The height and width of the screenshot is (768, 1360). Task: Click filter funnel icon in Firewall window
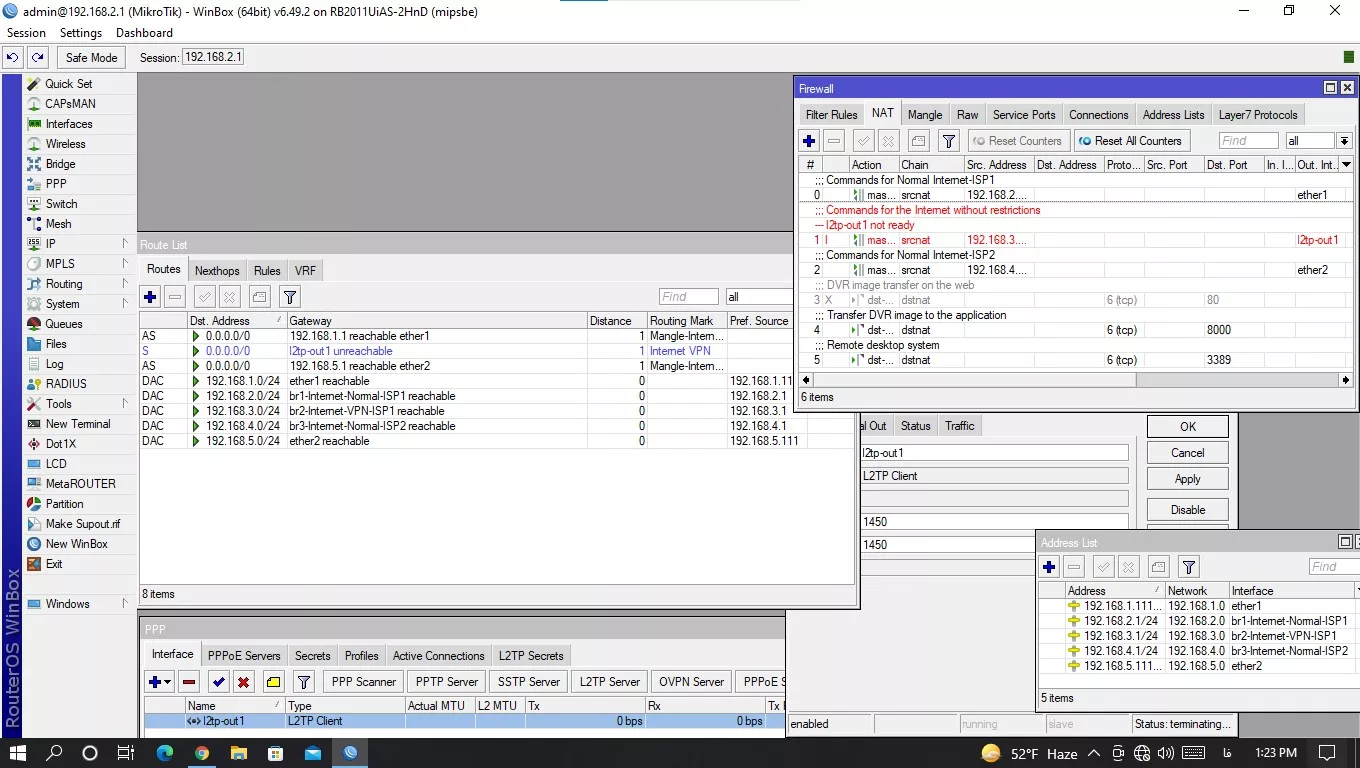click(x=949, y=141)
